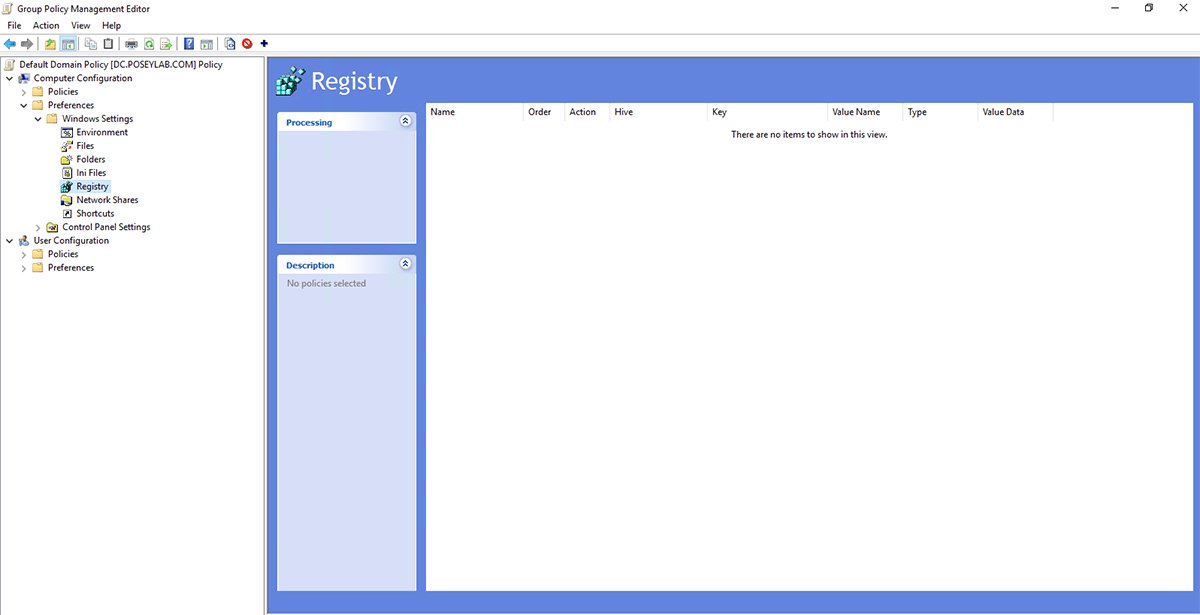The width and height of the screenshot is (1200, 615).
Task: Click the Print toolbar icon
Action: point(131,44)
